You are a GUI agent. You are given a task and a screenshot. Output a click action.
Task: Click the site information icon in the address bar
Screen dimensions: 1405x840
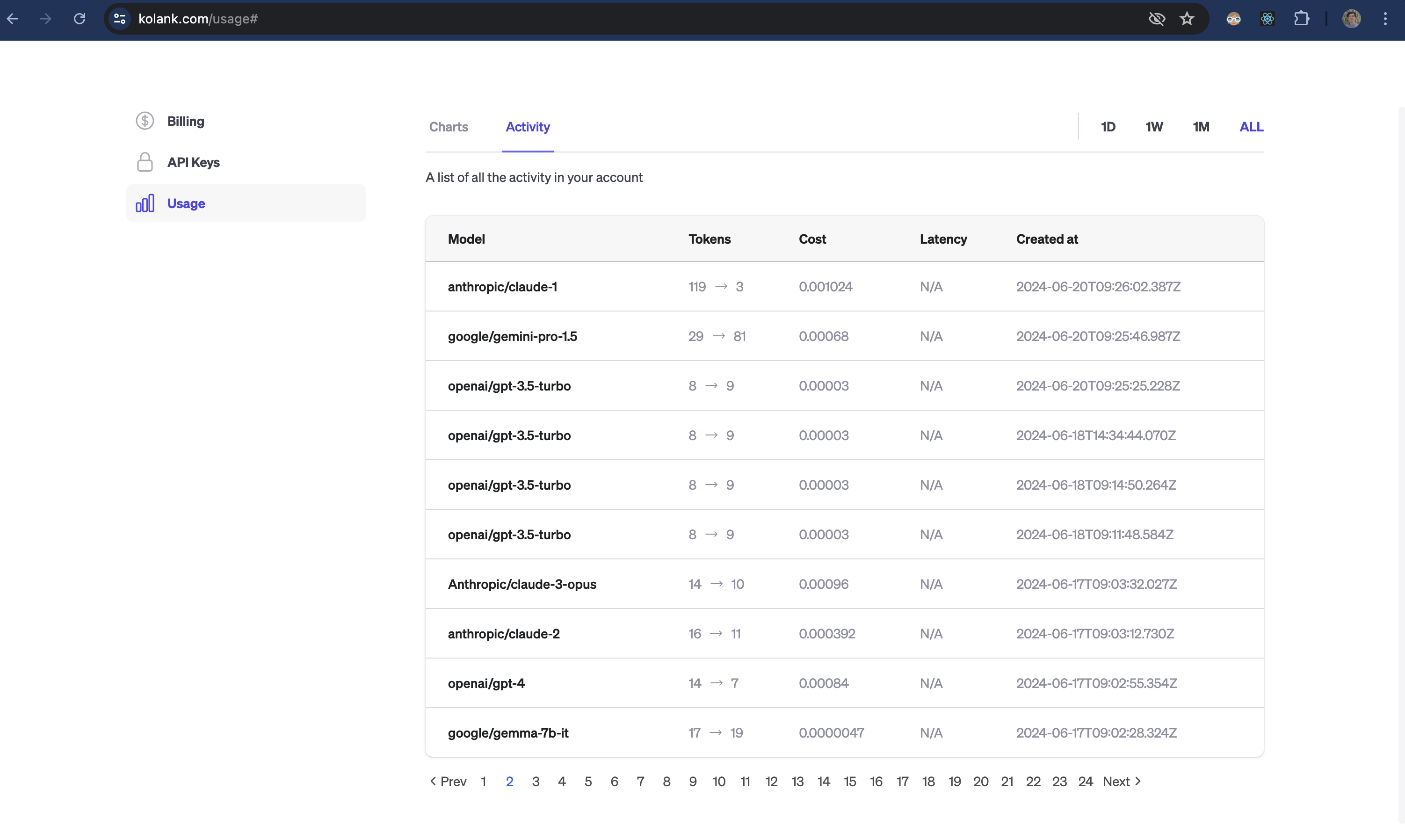tap(119, 19)
